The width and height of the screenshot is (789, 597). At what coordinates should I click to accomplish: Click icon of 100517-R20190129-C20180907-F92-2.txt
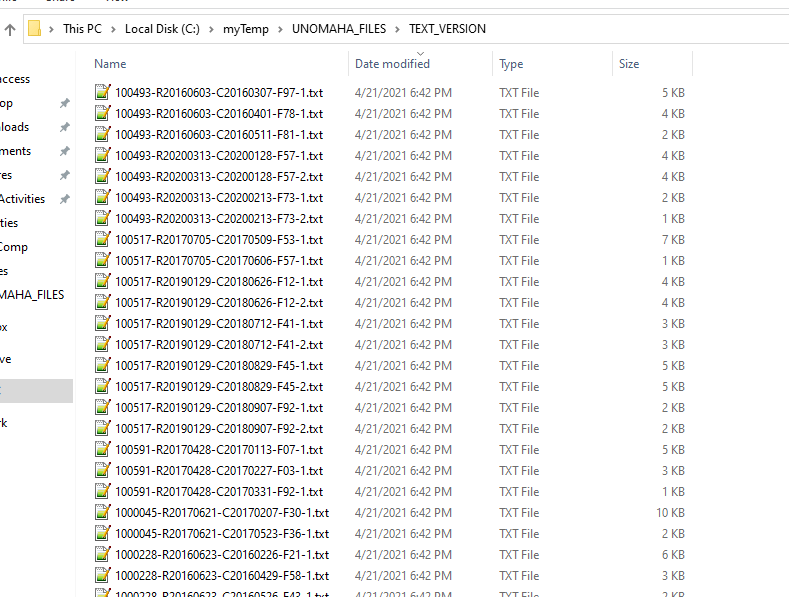click(103, 428)
